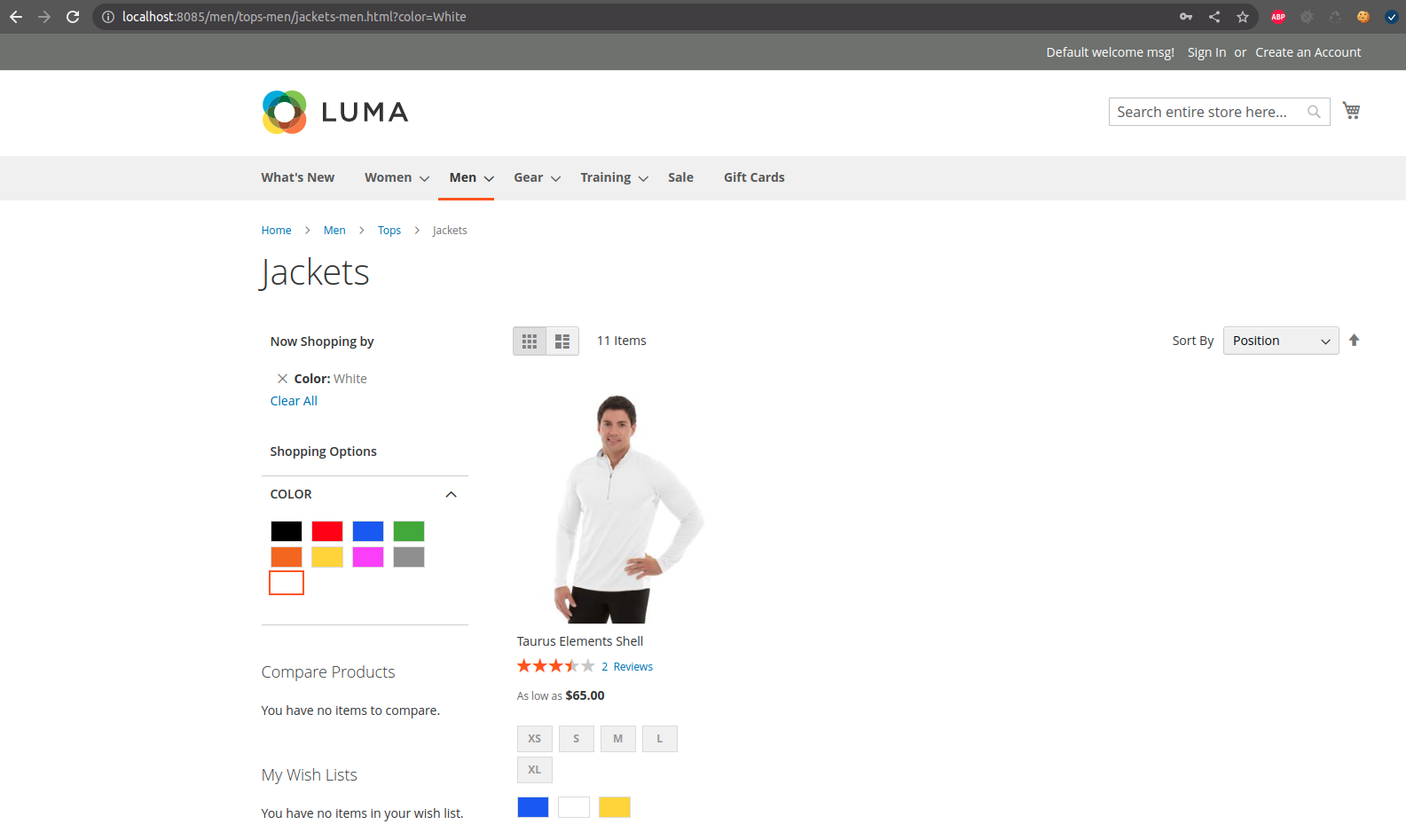Filter by the green color swatch
The height and width of the screenshot is (840, 1406).
pyautogui.click(x=409, y=531)
